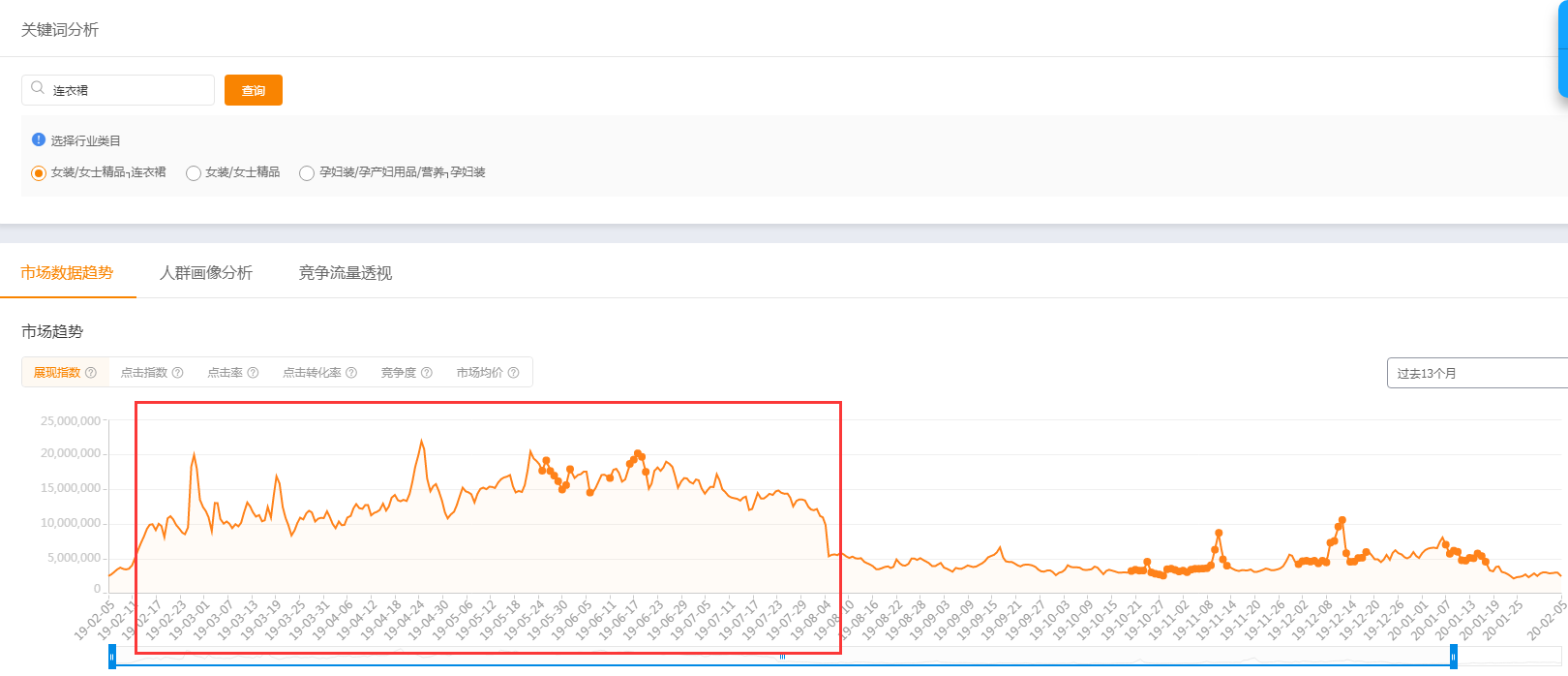Click the question mark beside 竞争度
Screen dimensions: 1568x676
pyautogui.click(x=427, y=373)
